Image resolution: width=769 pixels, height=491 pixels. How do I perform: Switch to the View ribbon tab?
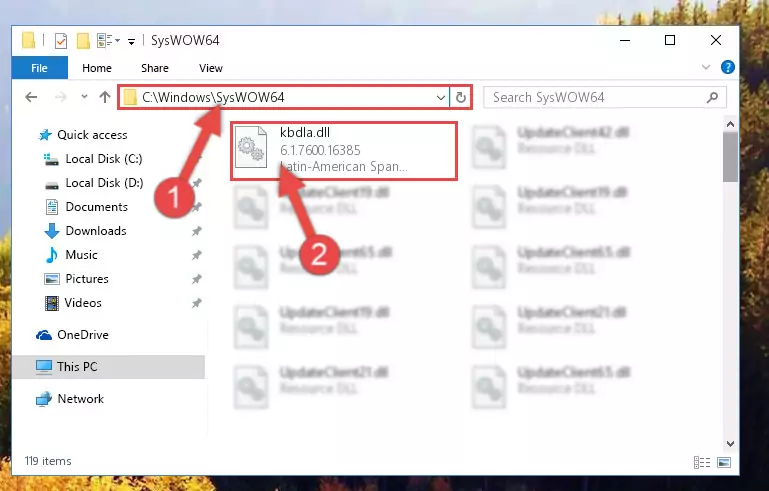[211, 68]
